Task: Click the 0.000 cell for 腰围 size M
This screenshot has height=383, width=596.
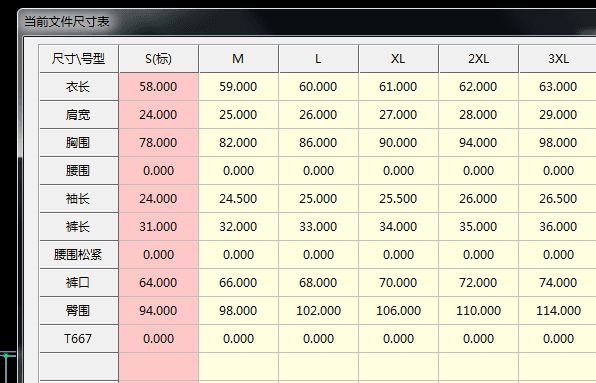Action: pyautogui.click(x=238, y=171)
